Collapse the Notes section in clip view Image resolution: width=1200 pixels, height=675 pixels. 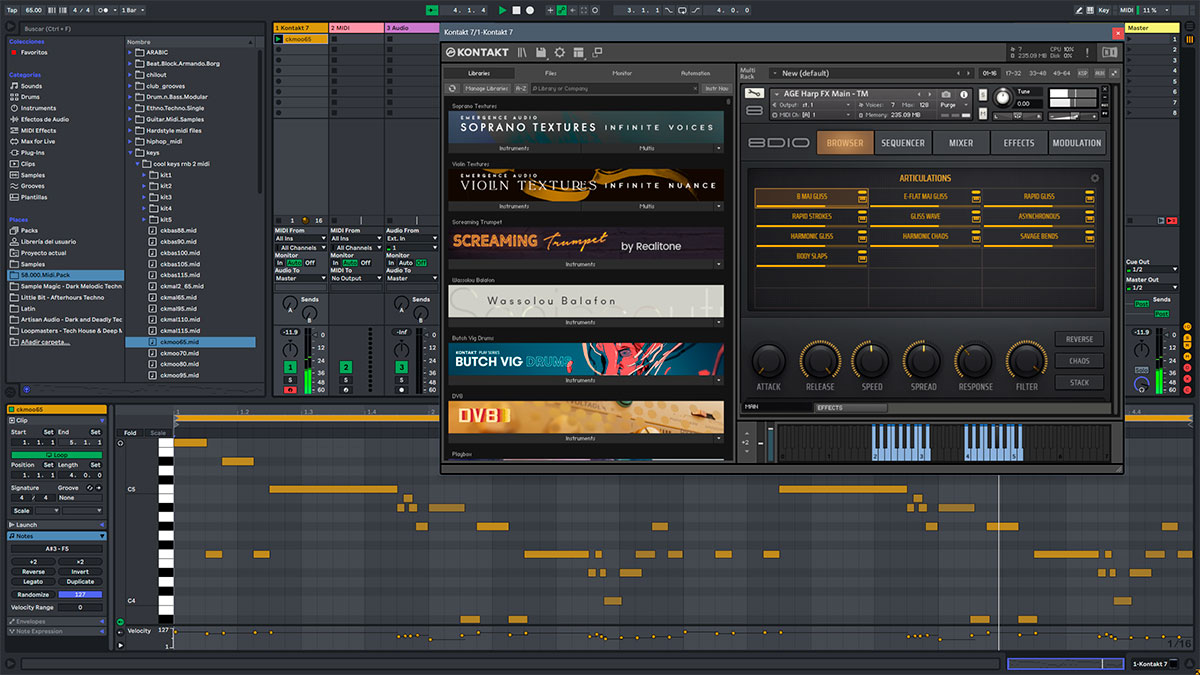click(102, 536)
